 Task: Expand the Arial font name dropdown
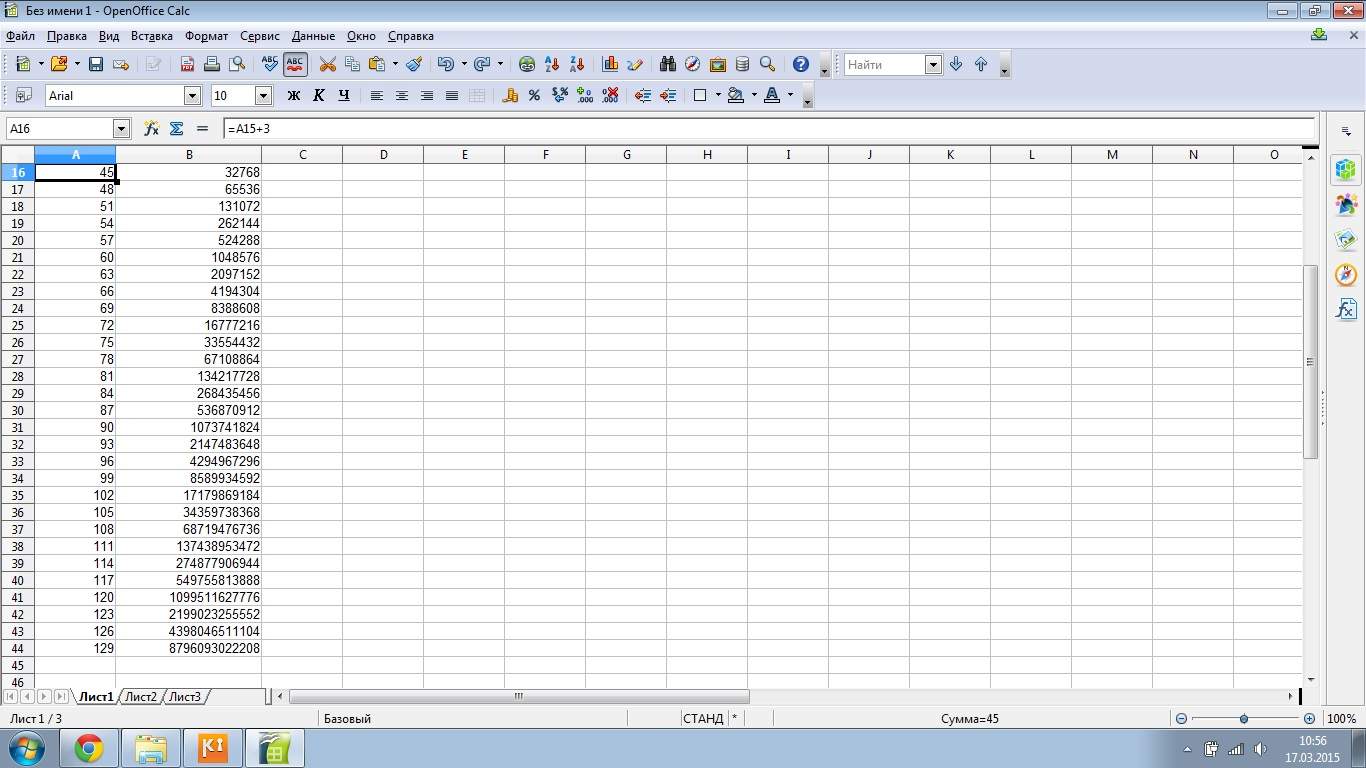(192, 96)
